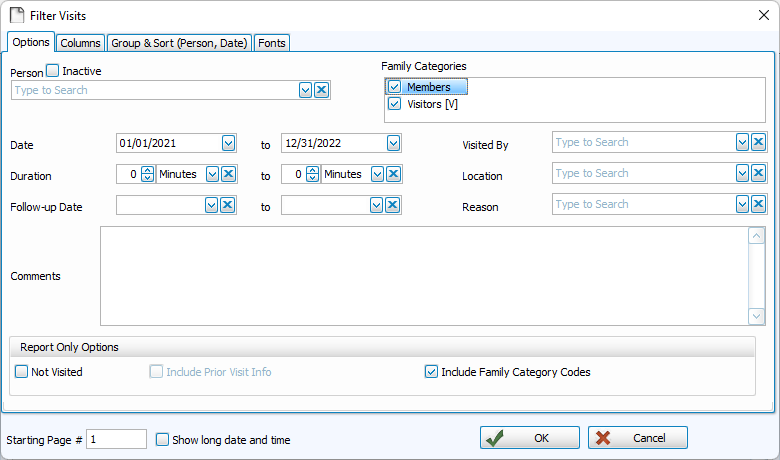Clear the second Duration units with X icon
Screen dimensions: 780x460
coord(393,174)
